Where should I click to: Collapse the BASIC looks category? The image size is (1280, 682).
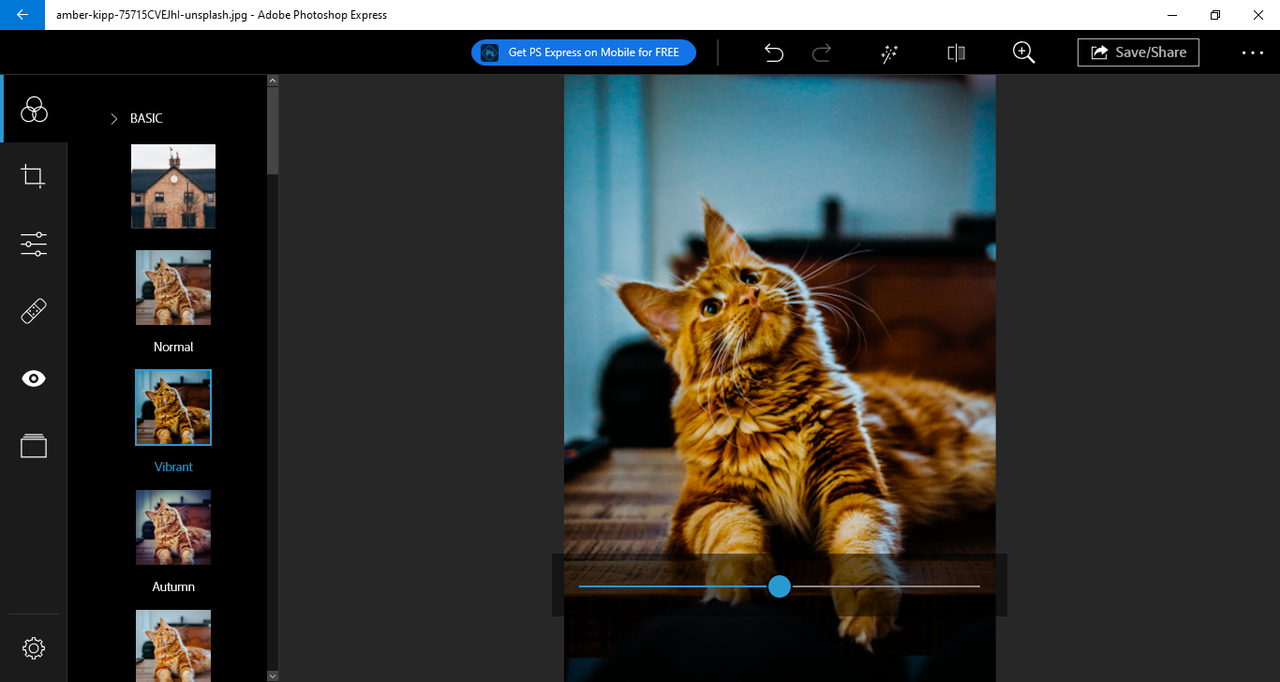click(114, 118)
